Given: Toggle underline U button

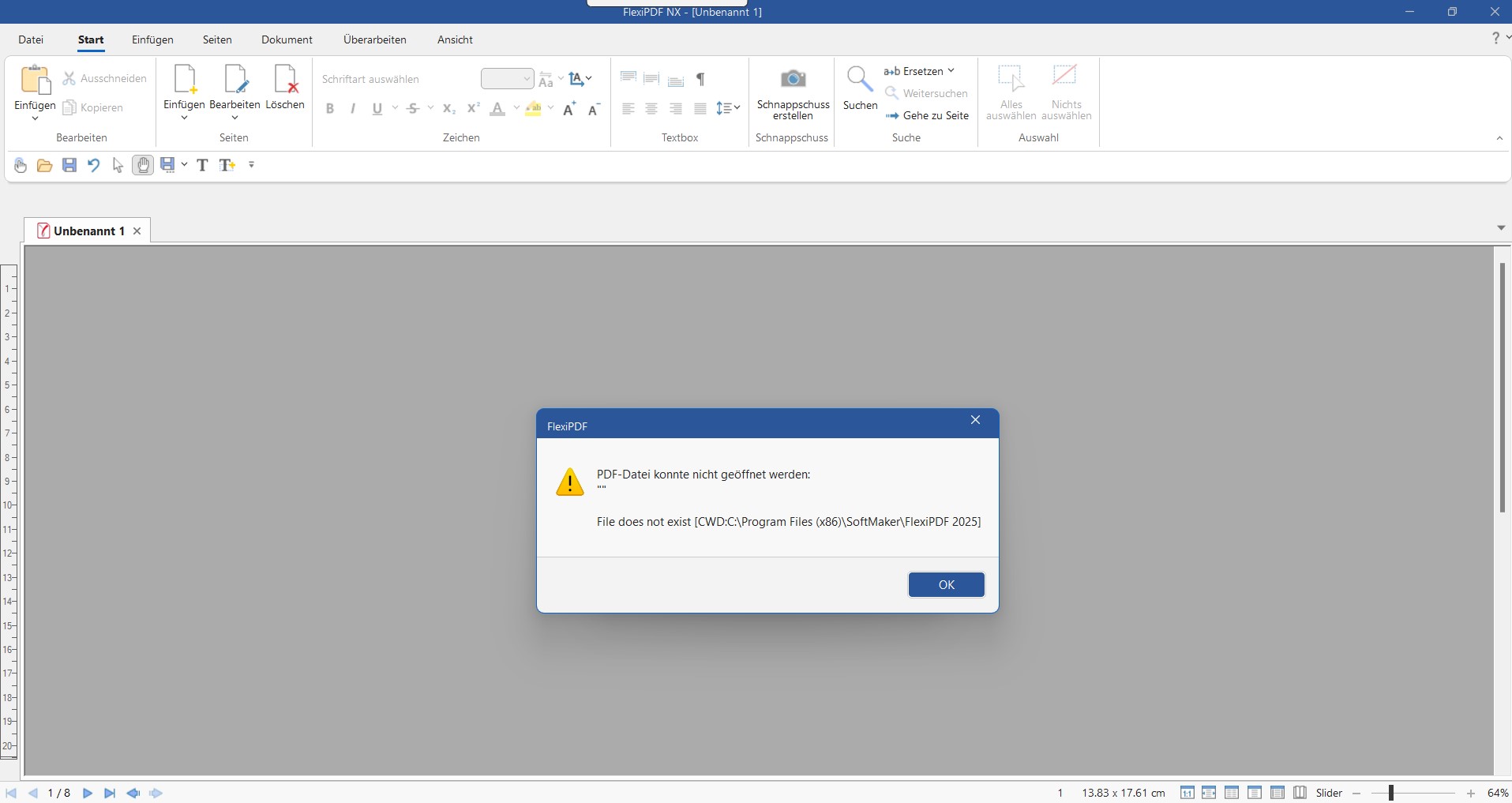Looking at the screenshot, I should (x=377, y=109).
